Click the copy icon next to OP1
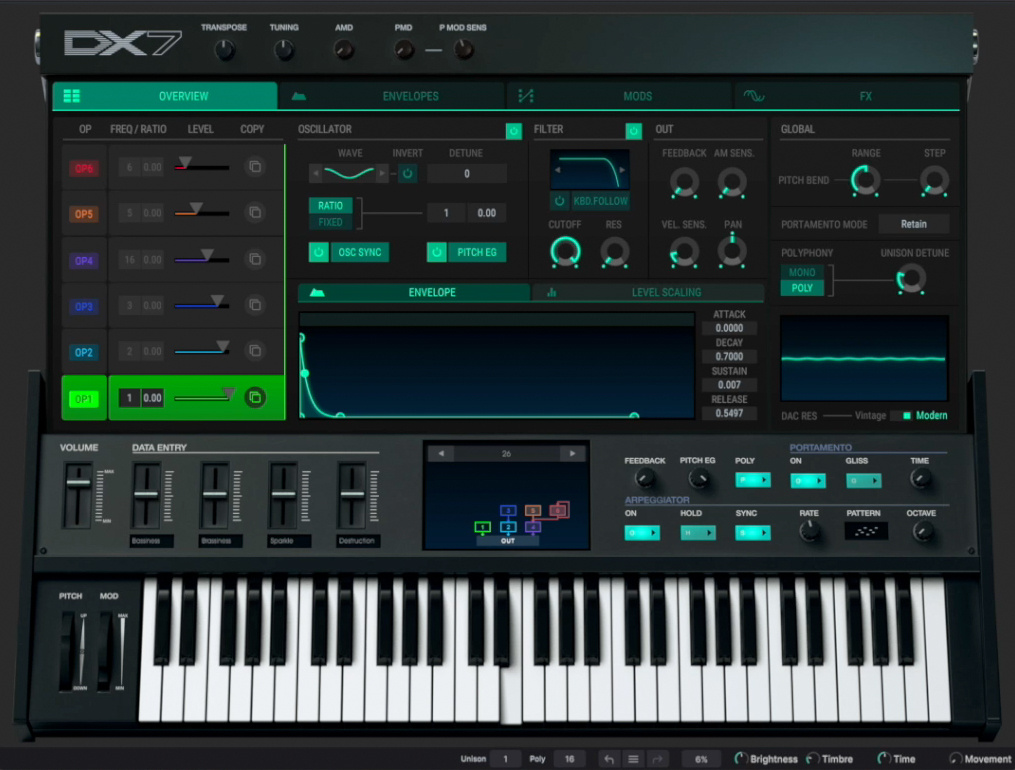Viewport: 1015px width, 770px height. click(257, 398)
